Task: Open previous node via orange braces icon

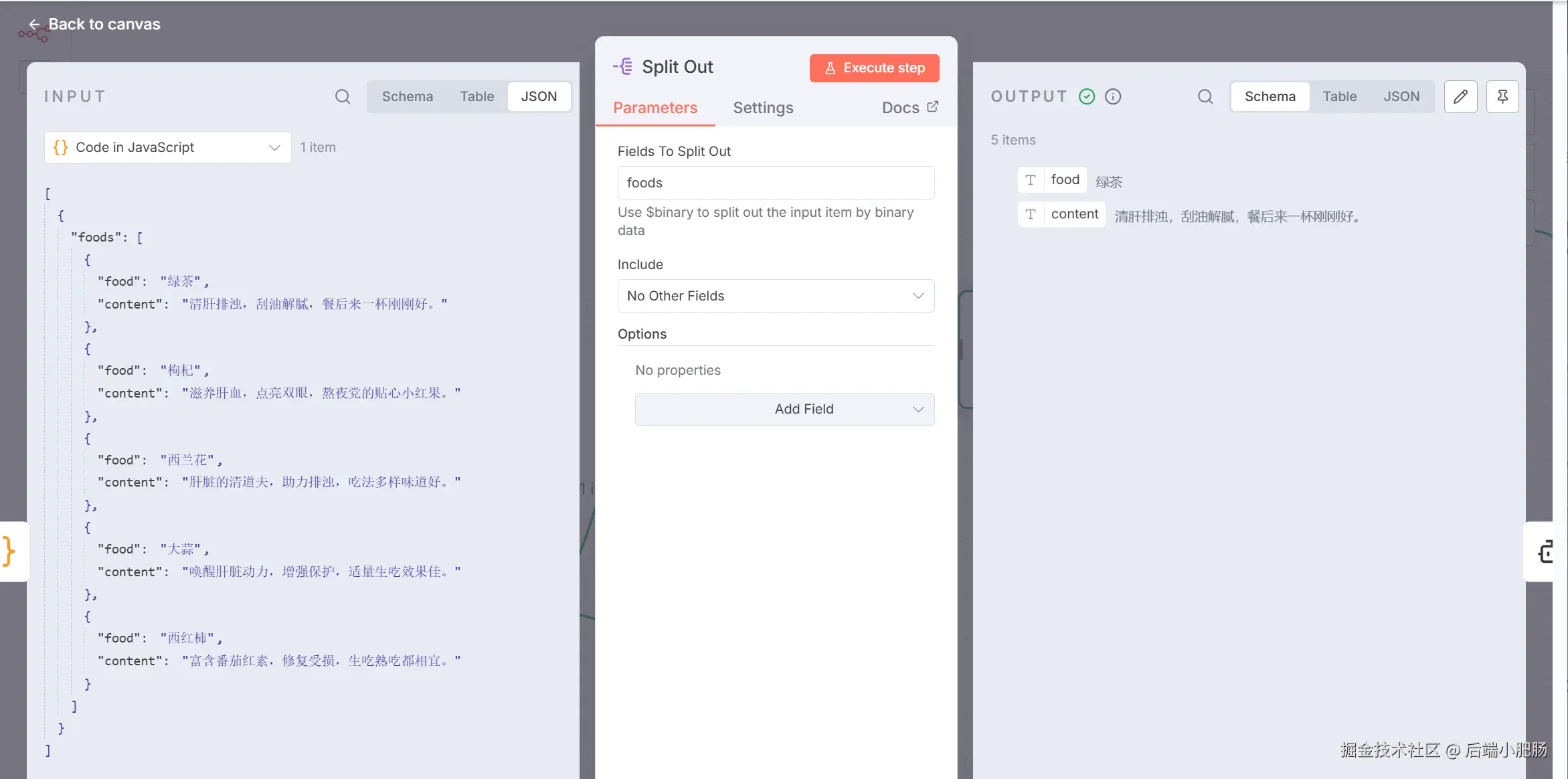Action: tap(9, 551)
